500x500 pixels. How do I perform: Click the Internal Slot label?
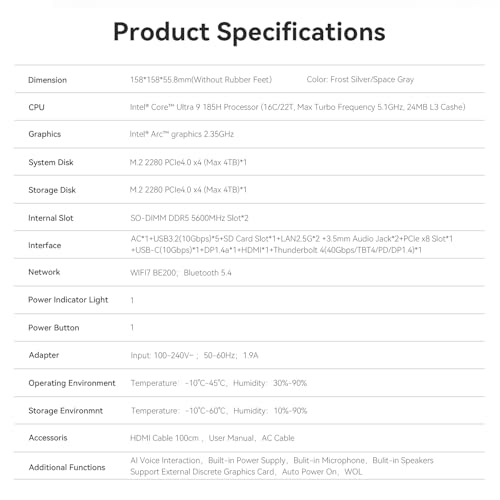(x=51, y=218)
